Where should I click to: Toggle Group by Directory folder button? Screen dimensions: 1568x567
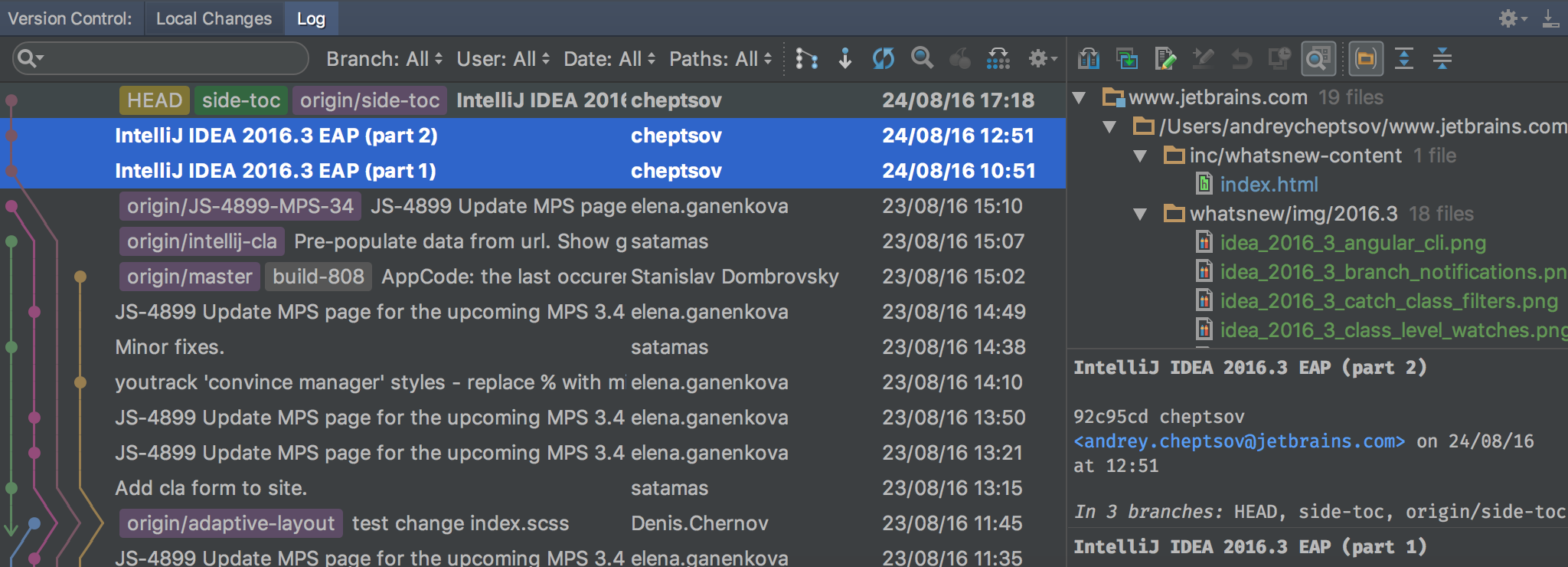pyautogui.click(x=1366, y=59)
